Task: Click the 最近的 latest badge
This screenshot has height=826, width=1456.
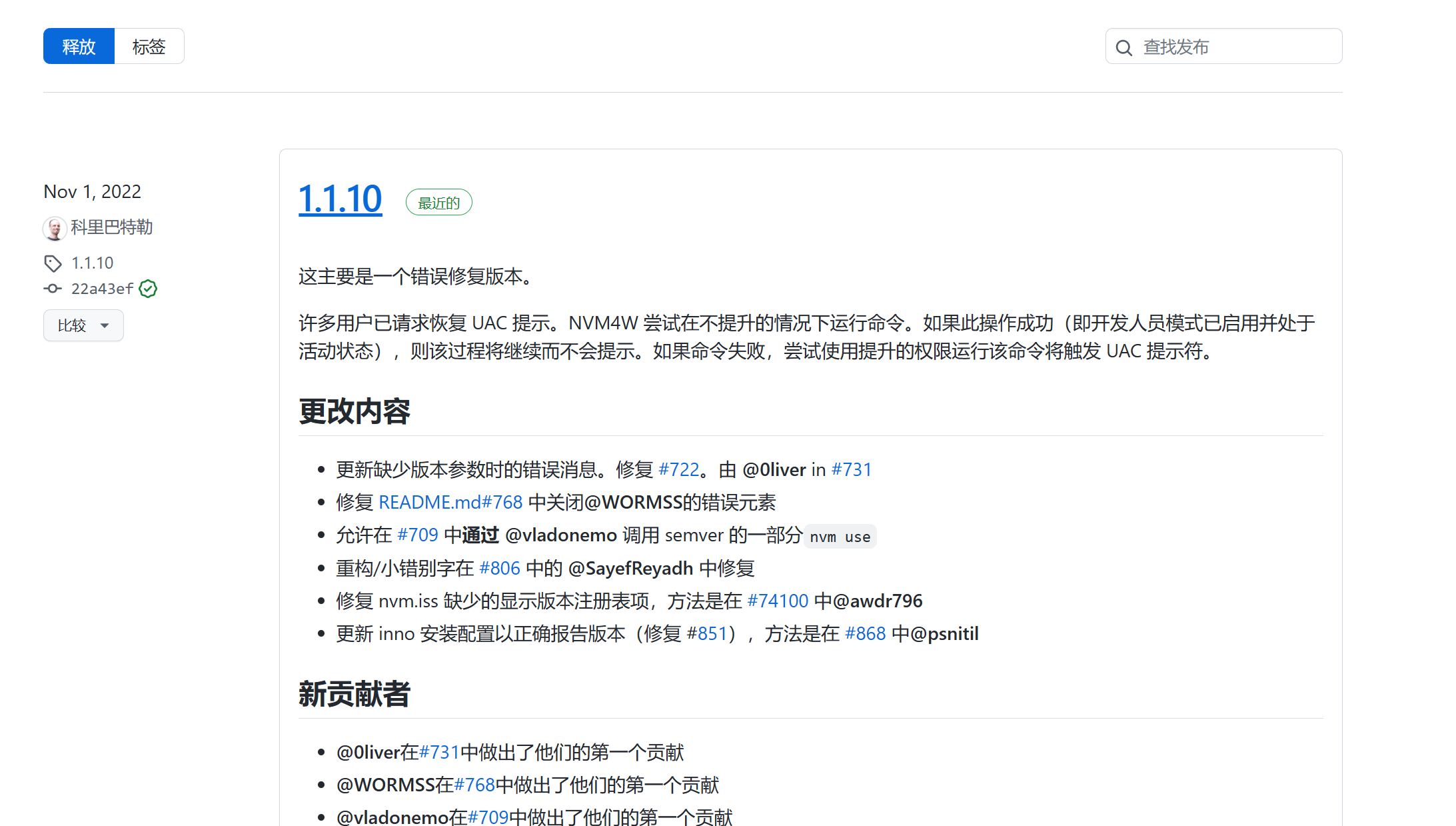Action: (x=438, y=203)
